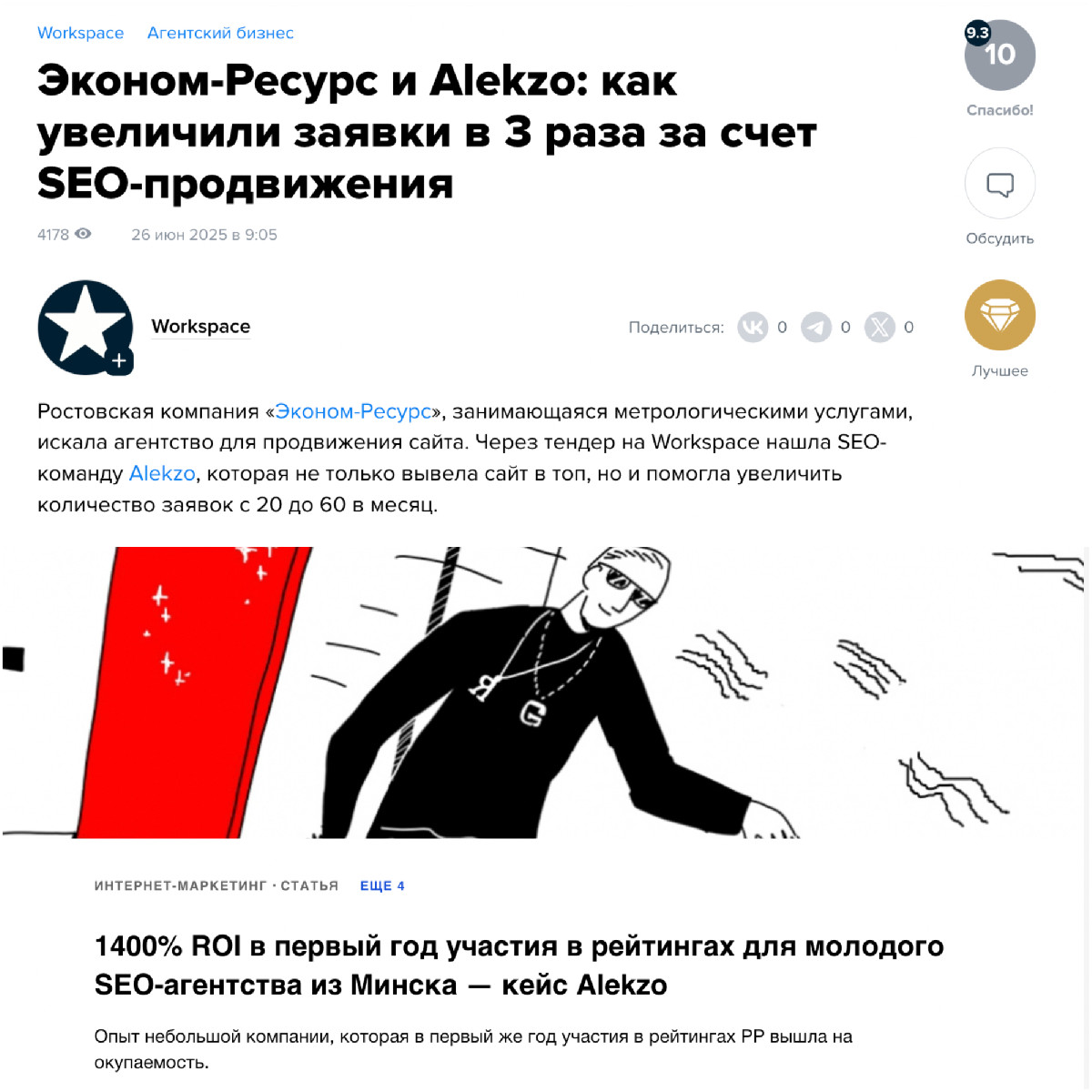Open the 1400% ROI Alekzo case article
The image size is (1092, 1092).
point(519,966)
